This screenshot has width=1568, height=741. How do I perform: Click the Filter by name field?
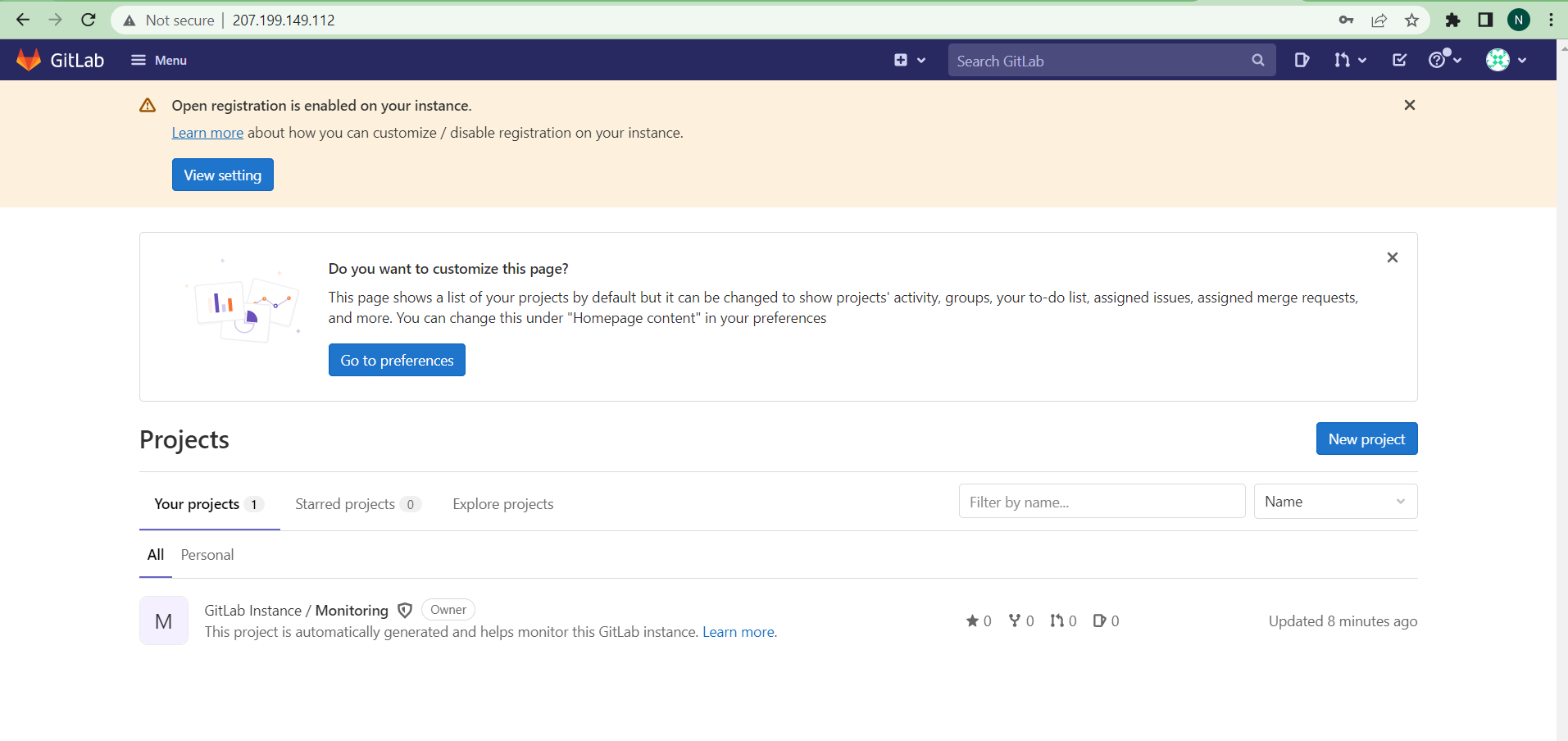click(1102, 502)
